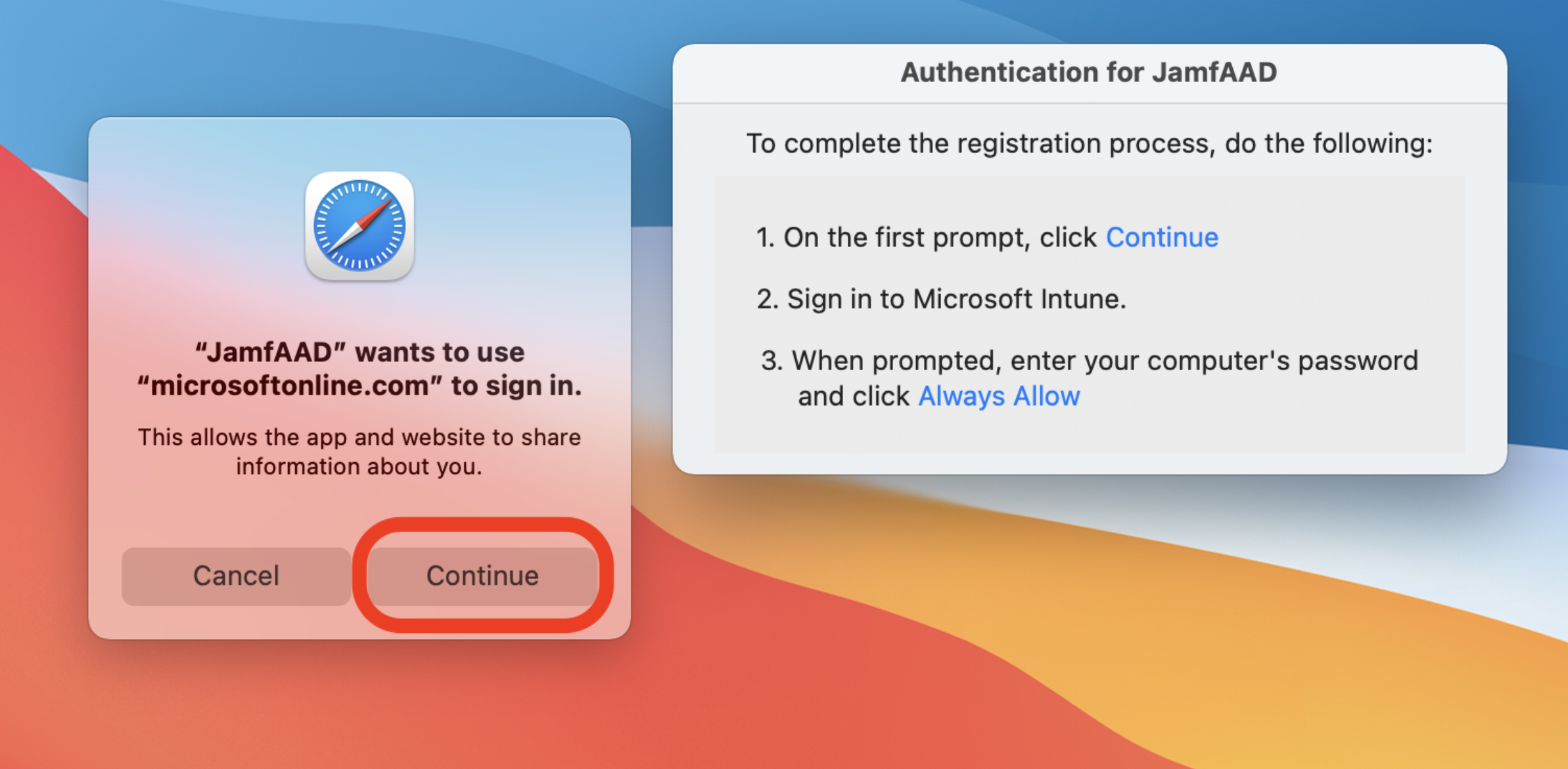Image resolution: width=1568 pixels, height=769 pixels.
Task: Click "information about you." line in dialog
Action: (x=359, y=466)
